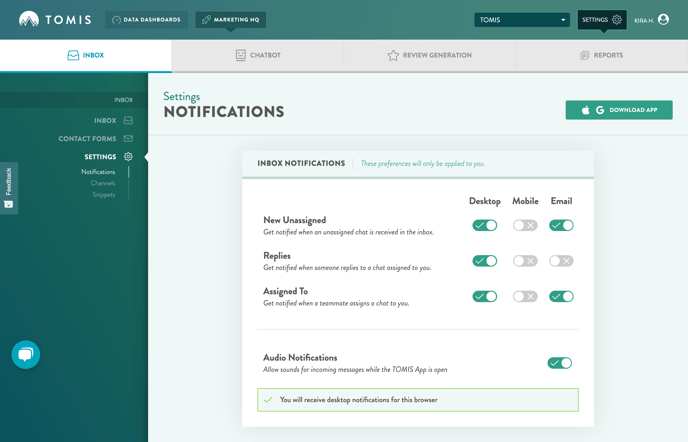The width and height of the screenshot is (688, 442).
Task: Open the chat bubble widget
Action: (x=26, y=354)
